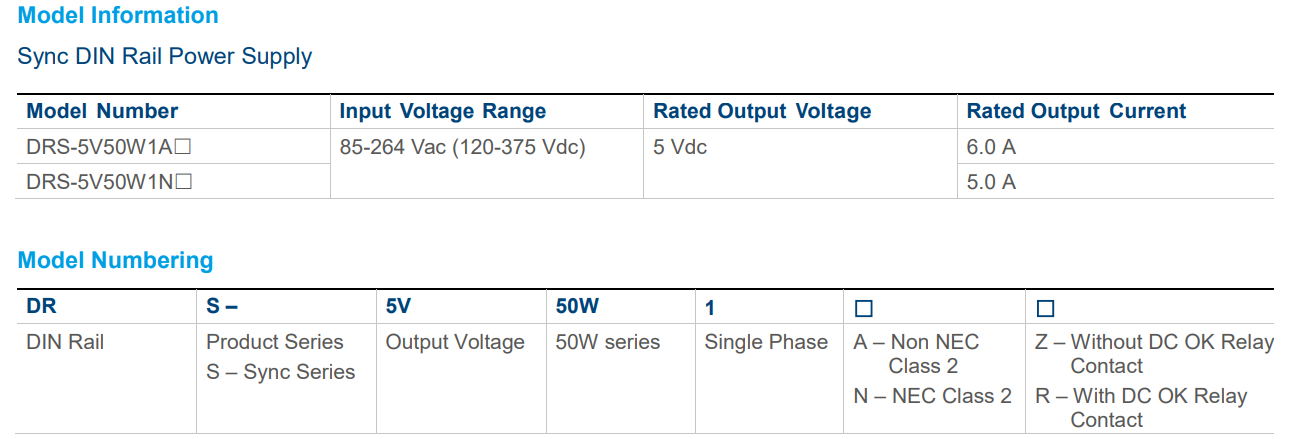The width and height of the screenshot is (1301, 439).
Task: Click the Rated Output Current column header
Action: point(1076,111)
